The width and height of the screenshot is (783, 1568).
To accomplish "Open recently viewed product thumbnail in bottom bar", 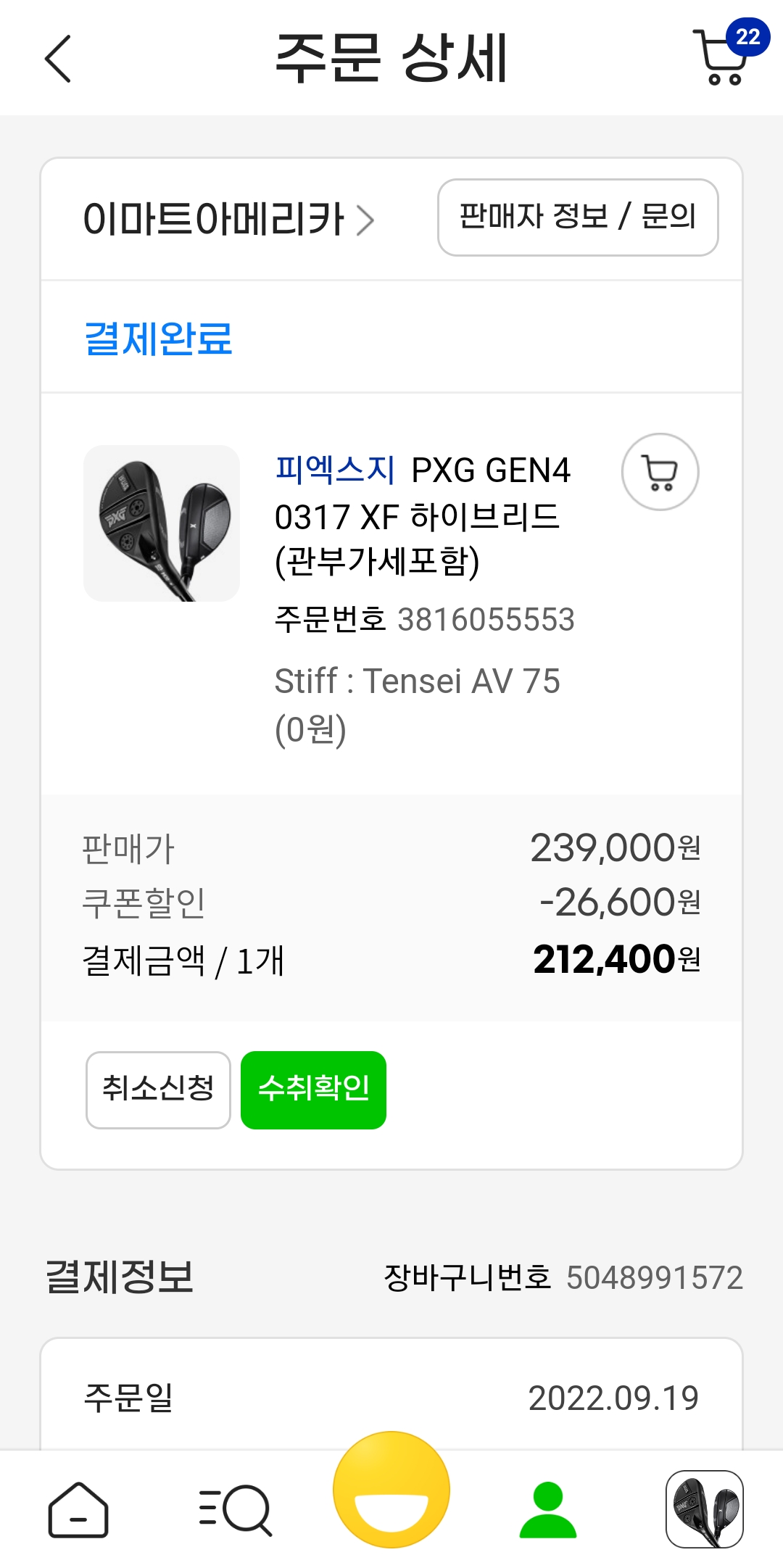I will tap(704, 1509).
